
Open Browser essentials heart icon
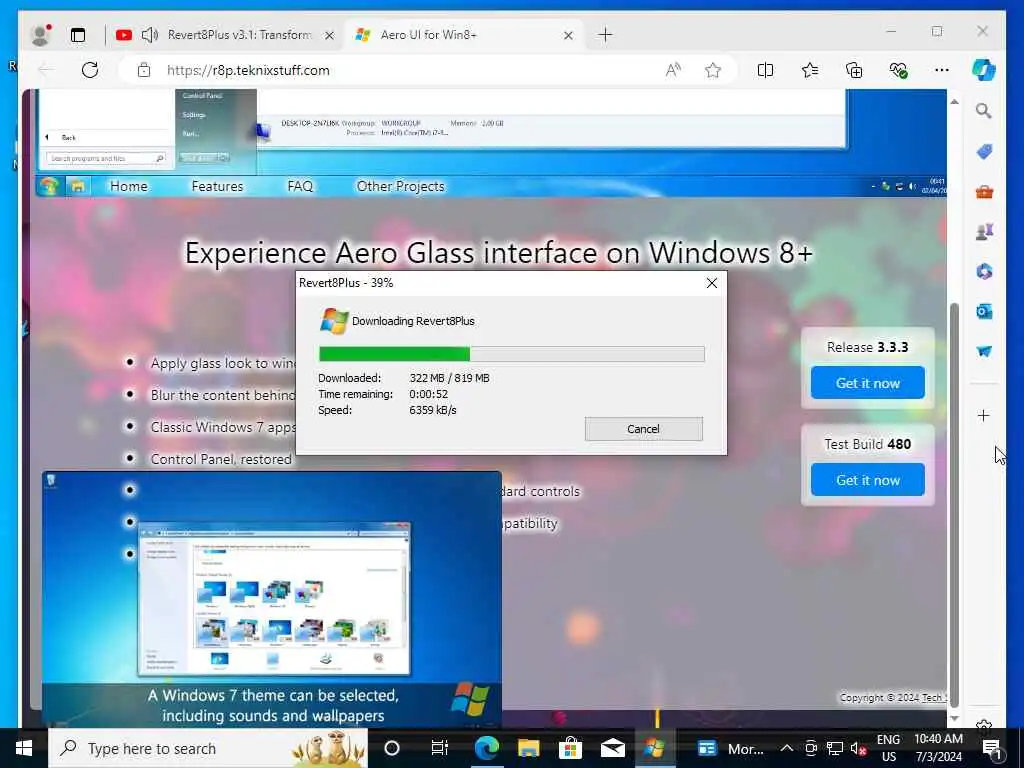click(x=898, y=70)
